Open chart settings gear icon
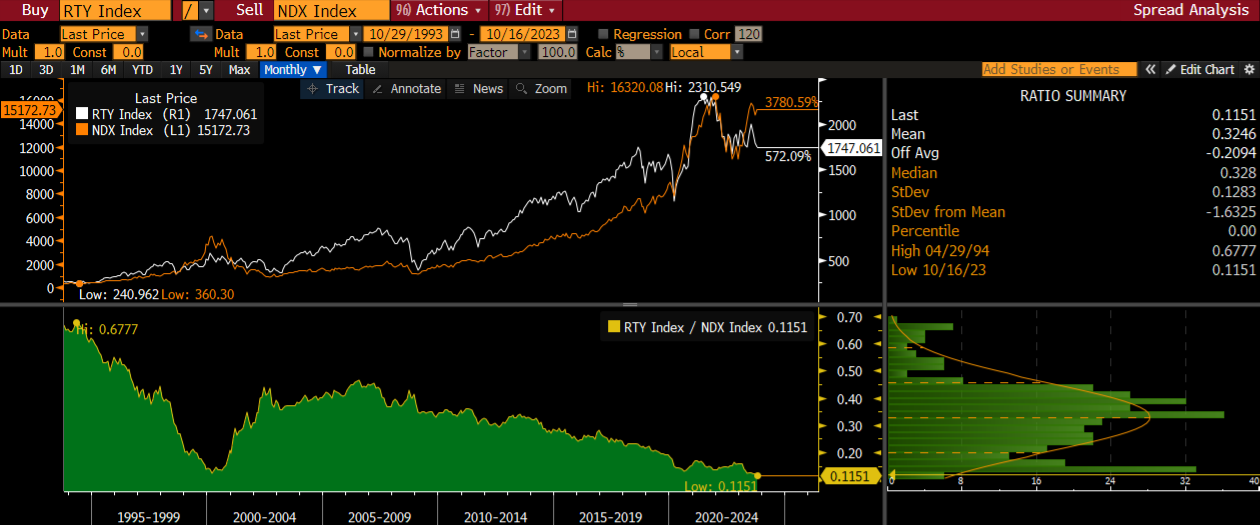Viewport: 1260px width, 525px height. click(x=1248, y=70)
